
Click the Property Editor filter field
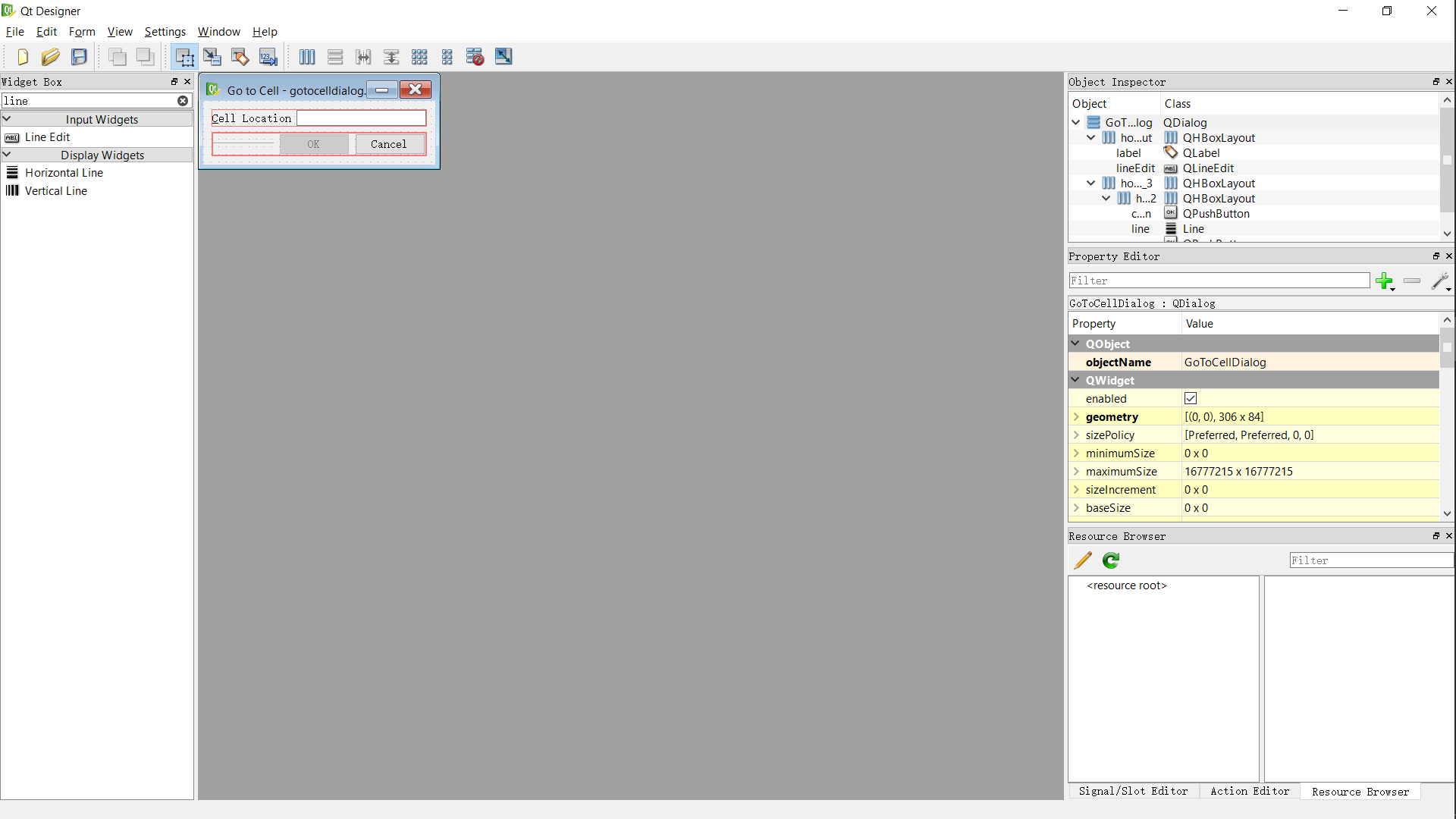coord(1219,281)
